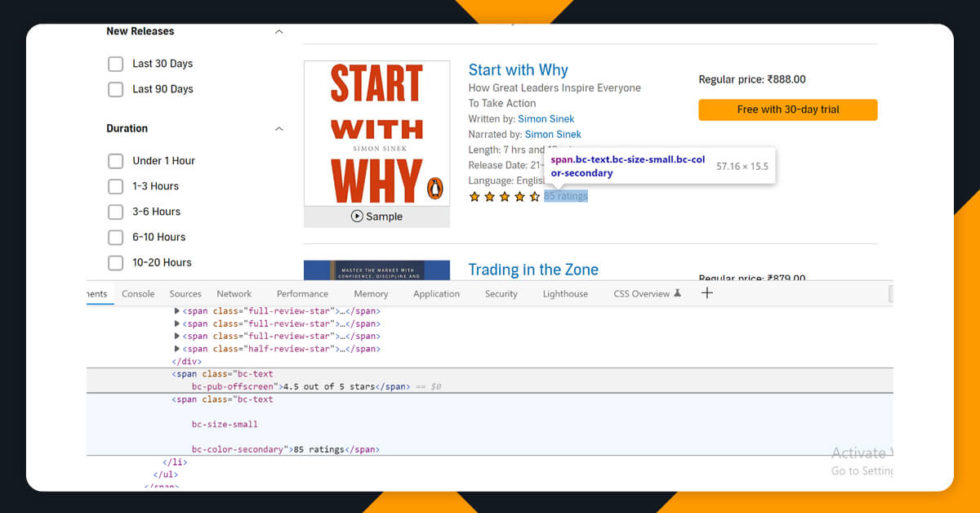Screen dimensions: 980x513
Task: Collapse the New Releases filter section
Action: click(x=279, y=32)
